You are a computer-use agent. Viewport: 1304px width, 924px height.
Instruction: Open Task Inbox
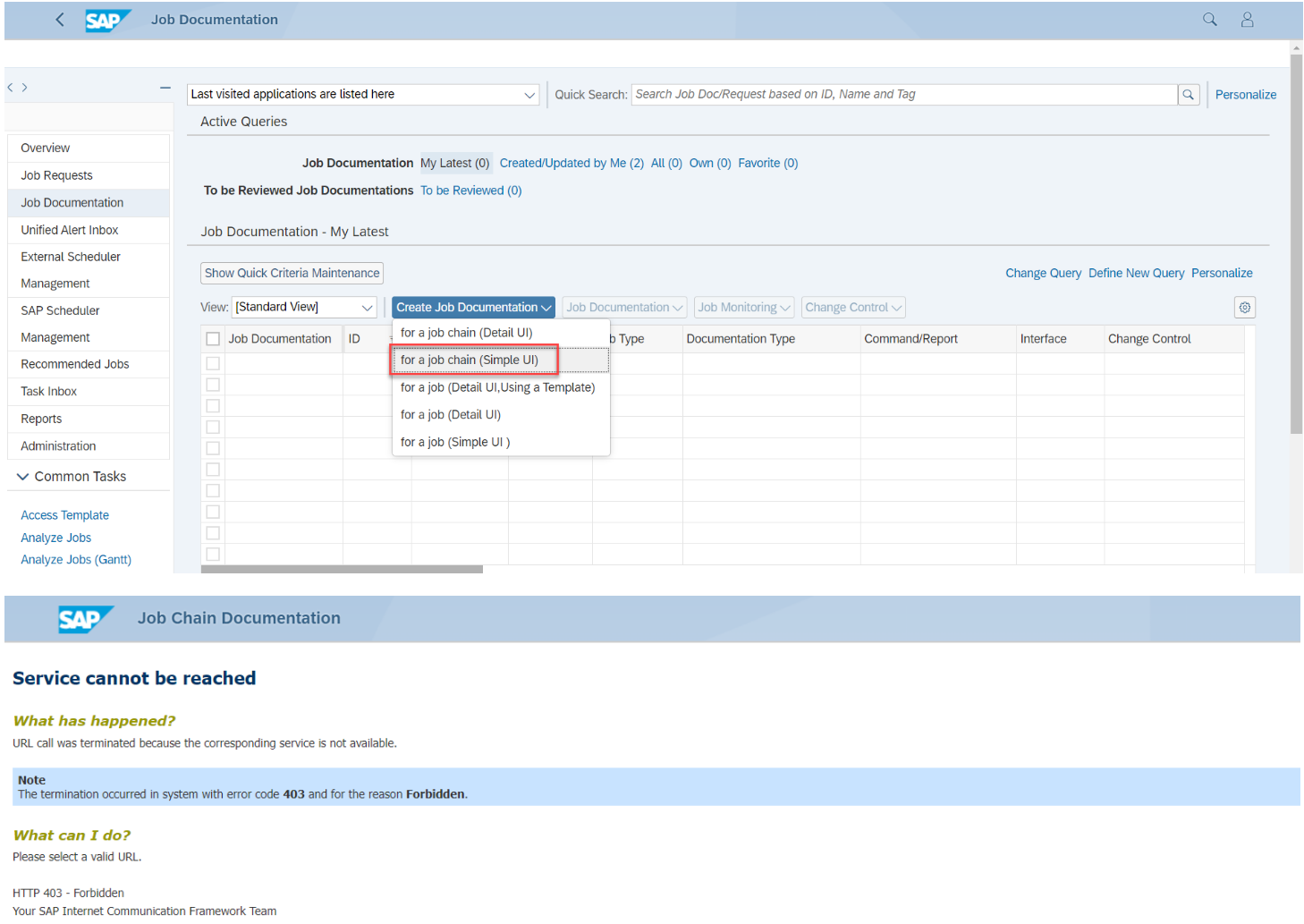[89, 392]
